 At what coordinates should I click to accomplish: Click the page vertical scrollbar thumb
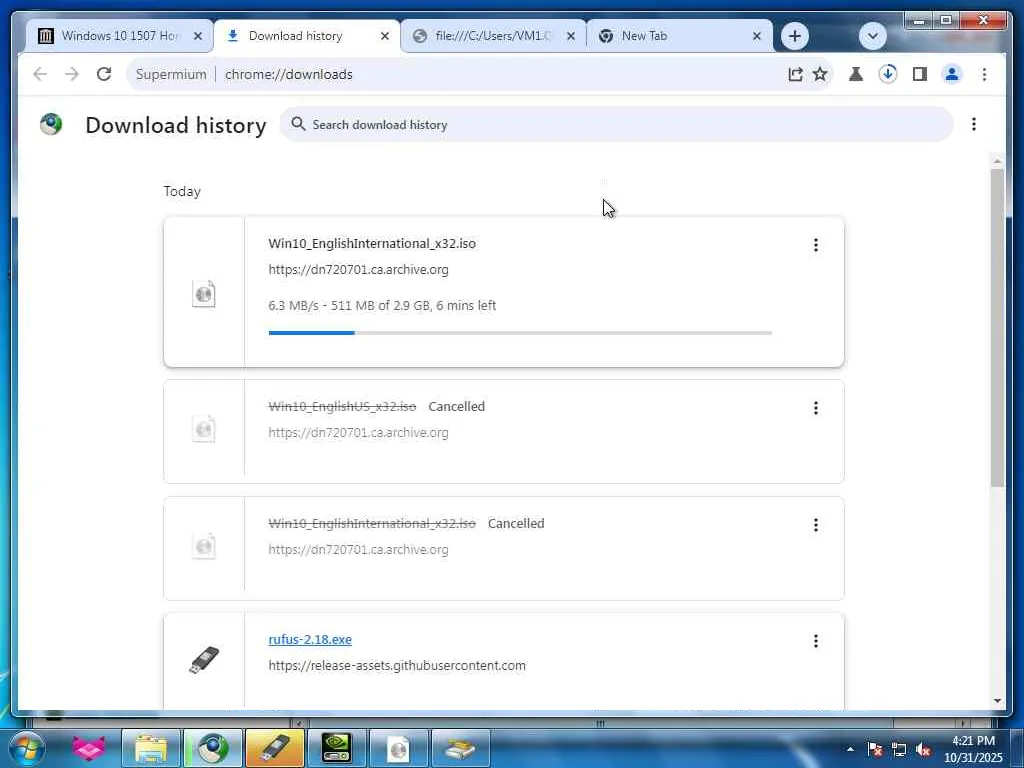click(997, 328)
